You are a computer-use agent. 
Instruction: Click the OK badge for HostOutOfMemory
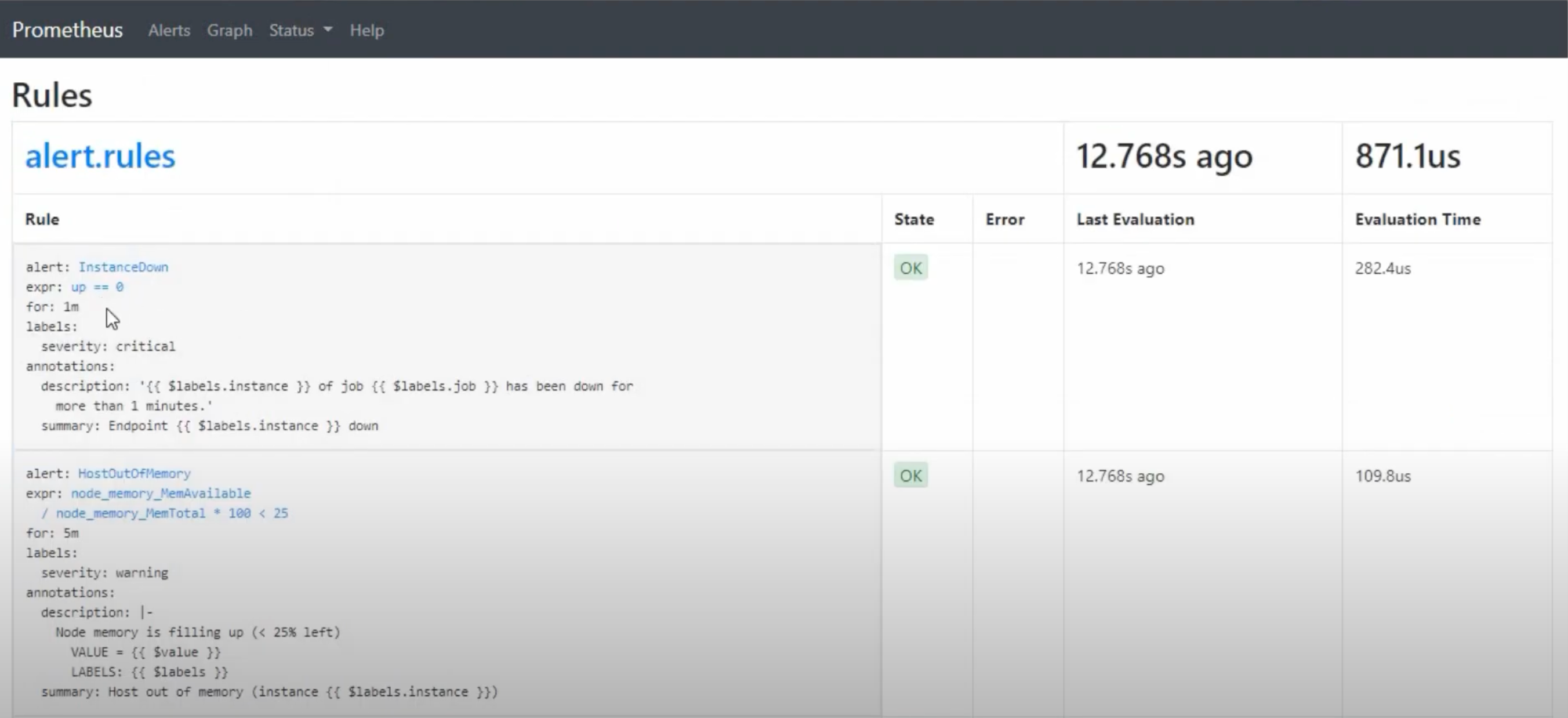pos(910,476)
